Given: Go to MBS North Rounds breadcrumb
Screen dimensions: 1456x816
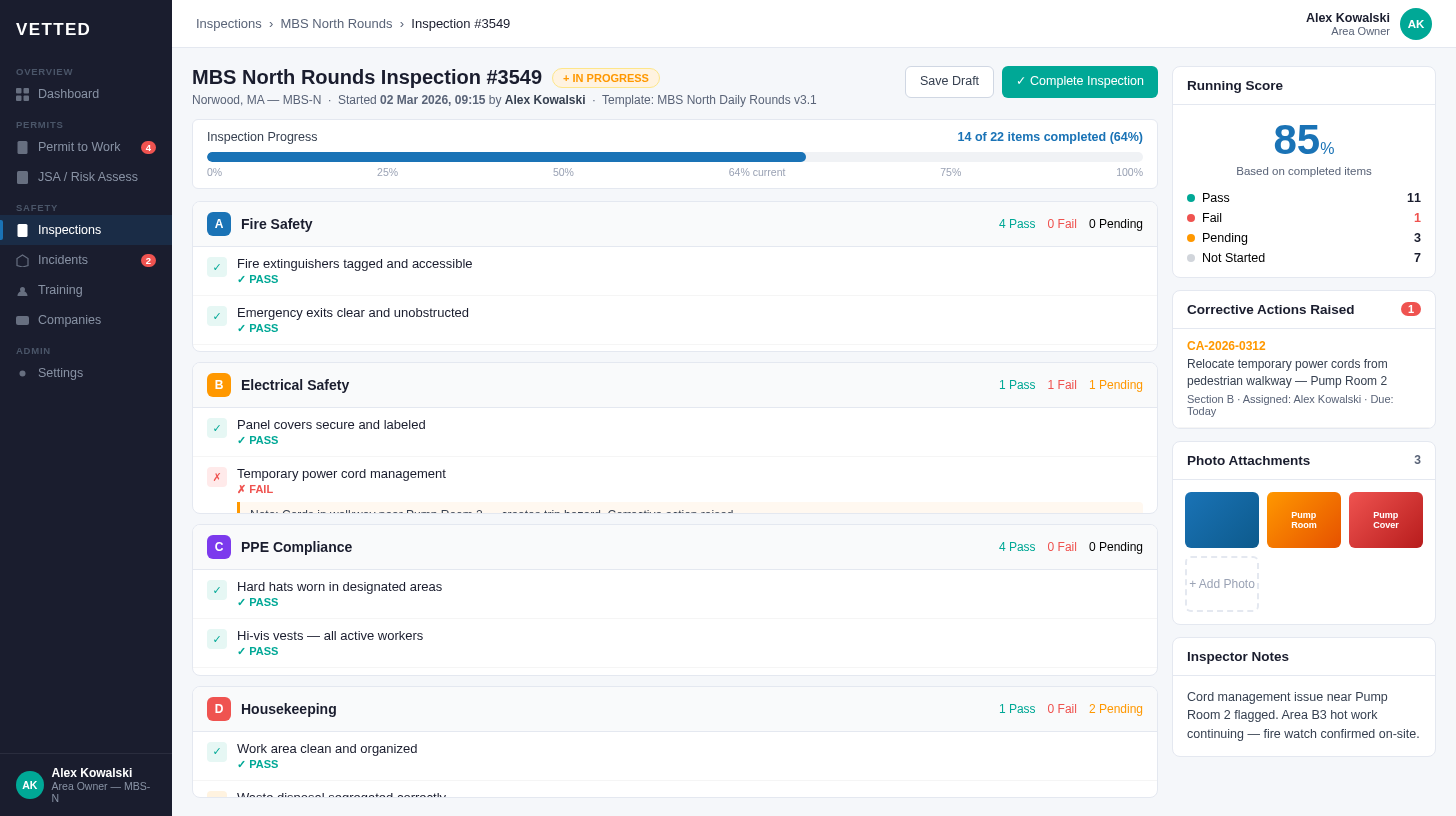Looking at the screenshot, I should pyautogui.click(x=336, y=24).
